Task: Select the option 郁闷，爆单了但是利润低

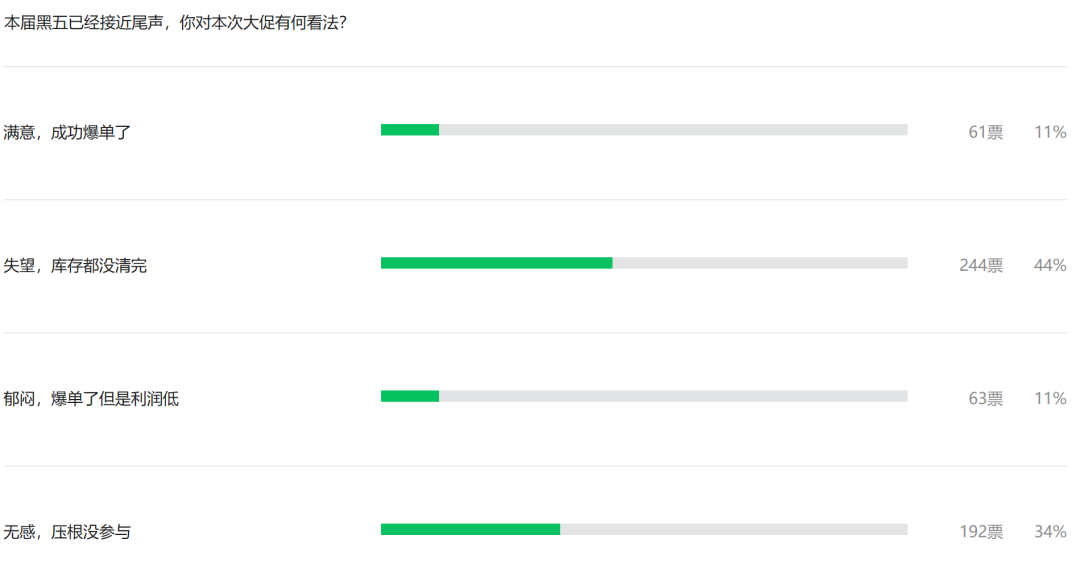Action: pyautogui.click(x=91, y=398)
